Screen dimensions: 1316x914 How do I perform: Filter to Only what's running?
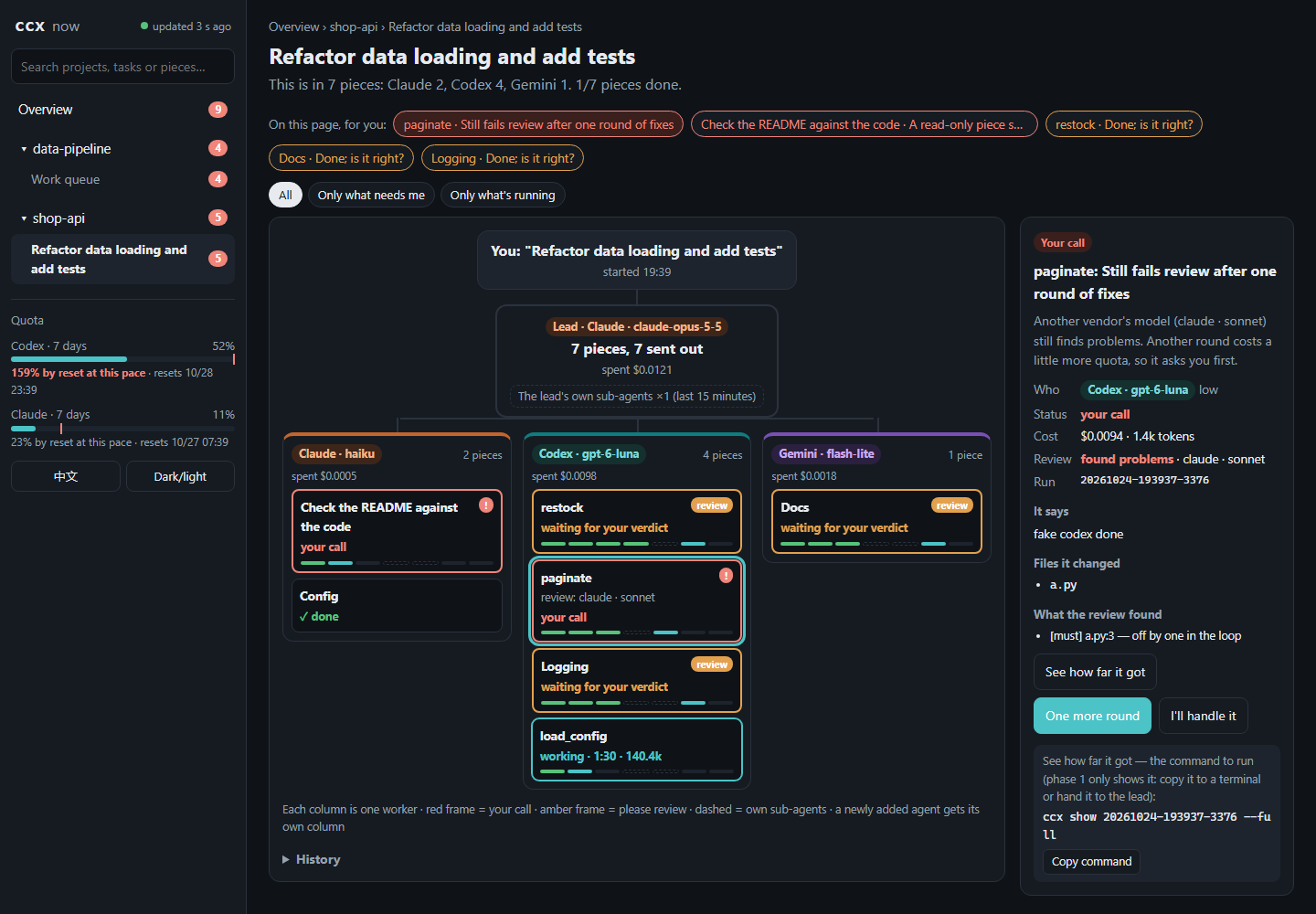click(503, 195)
